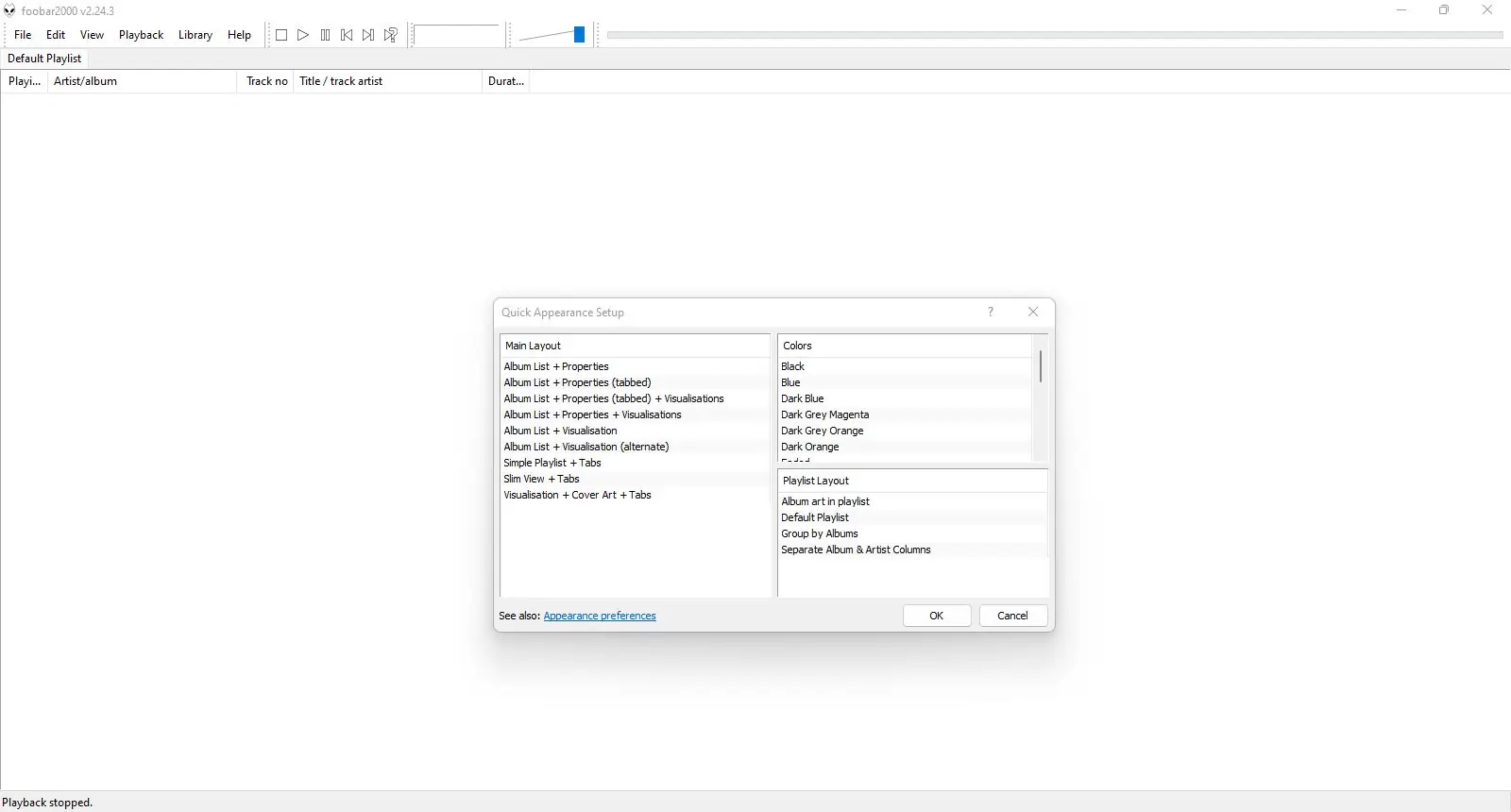The image size is (1511, 812).
Task: Start playback with the Play button
Action: click(x=303, y=35)
